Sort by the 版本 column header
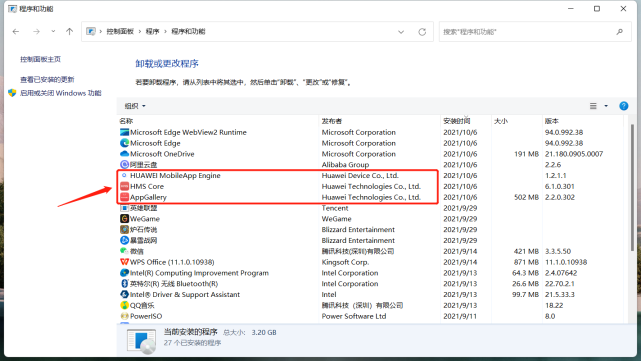This screenshot has height=361, width=641. click(x=551, y=121)
